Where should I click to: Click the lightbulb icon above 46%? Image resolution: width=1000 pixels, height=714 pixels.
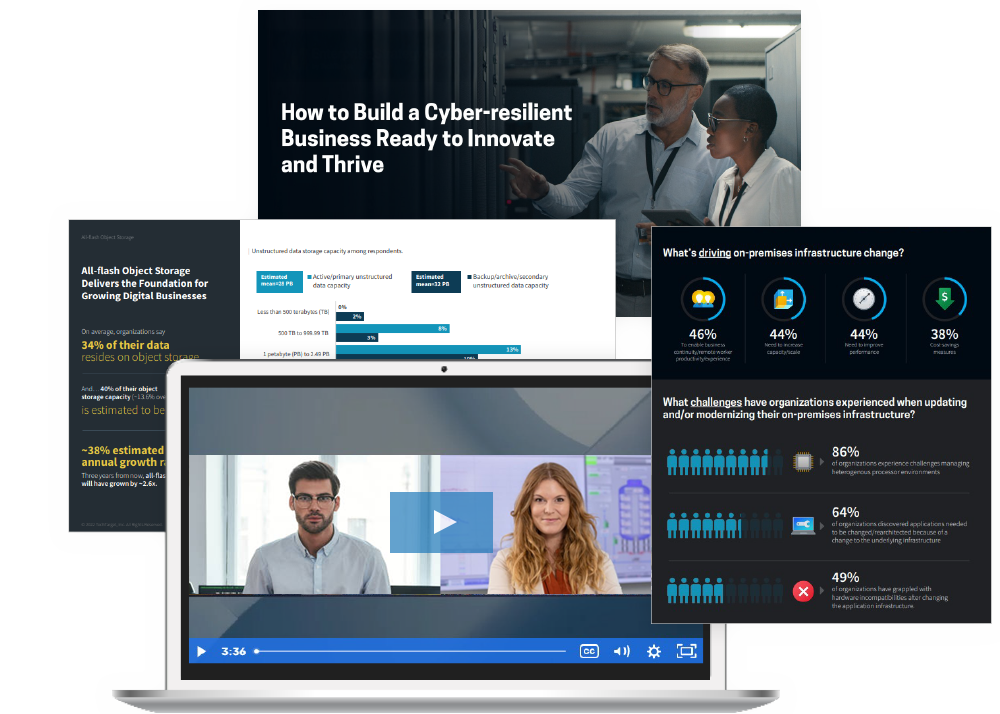click(703, 298)
